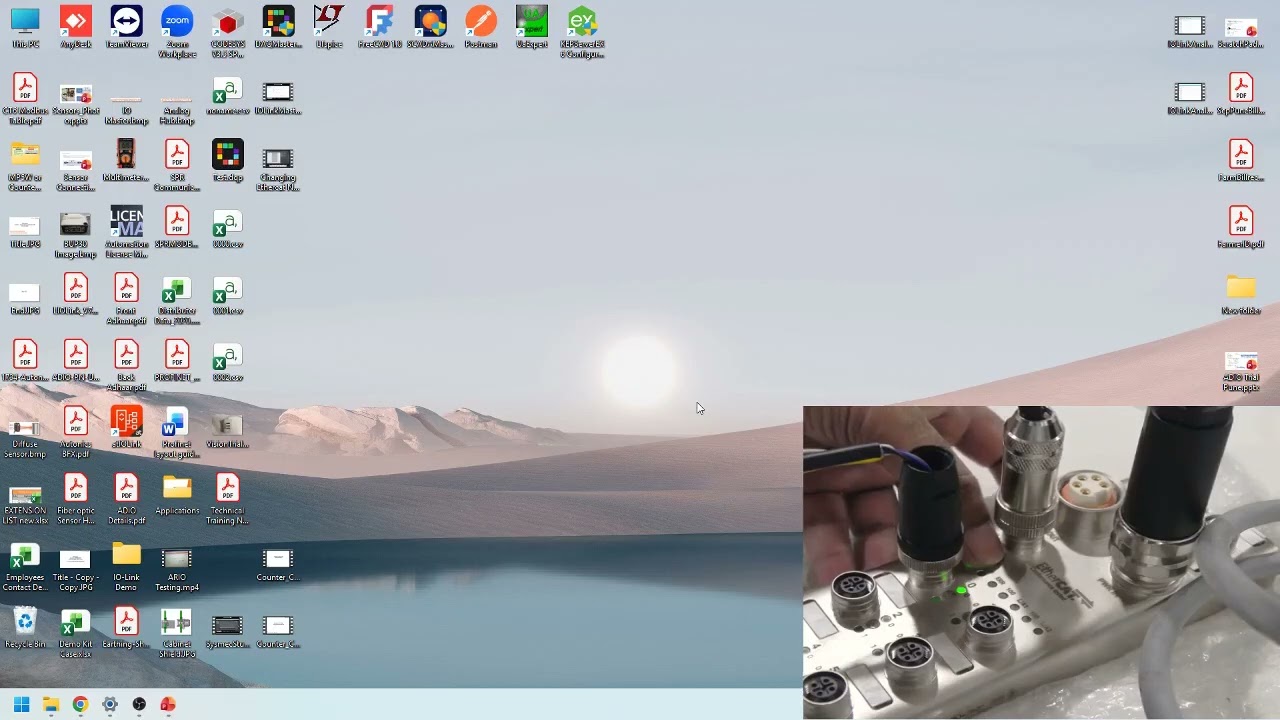
Task: Launch the Postman shortcut
Action: point(481,28)
